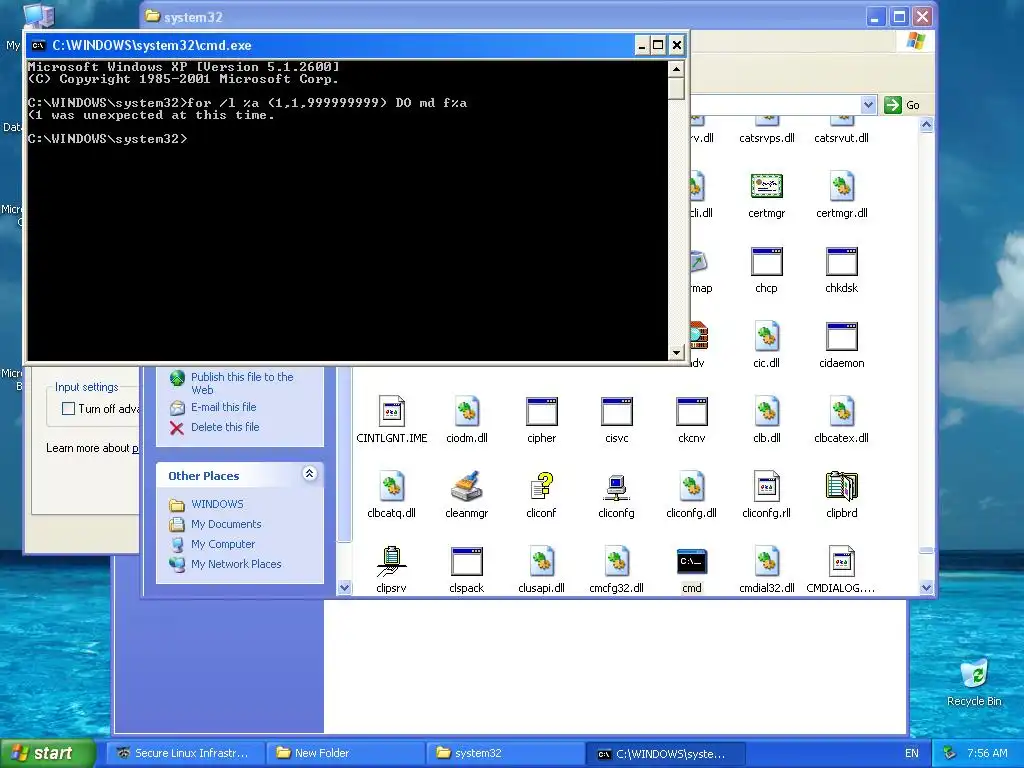Click the catsrvps.dll file label

766,138
